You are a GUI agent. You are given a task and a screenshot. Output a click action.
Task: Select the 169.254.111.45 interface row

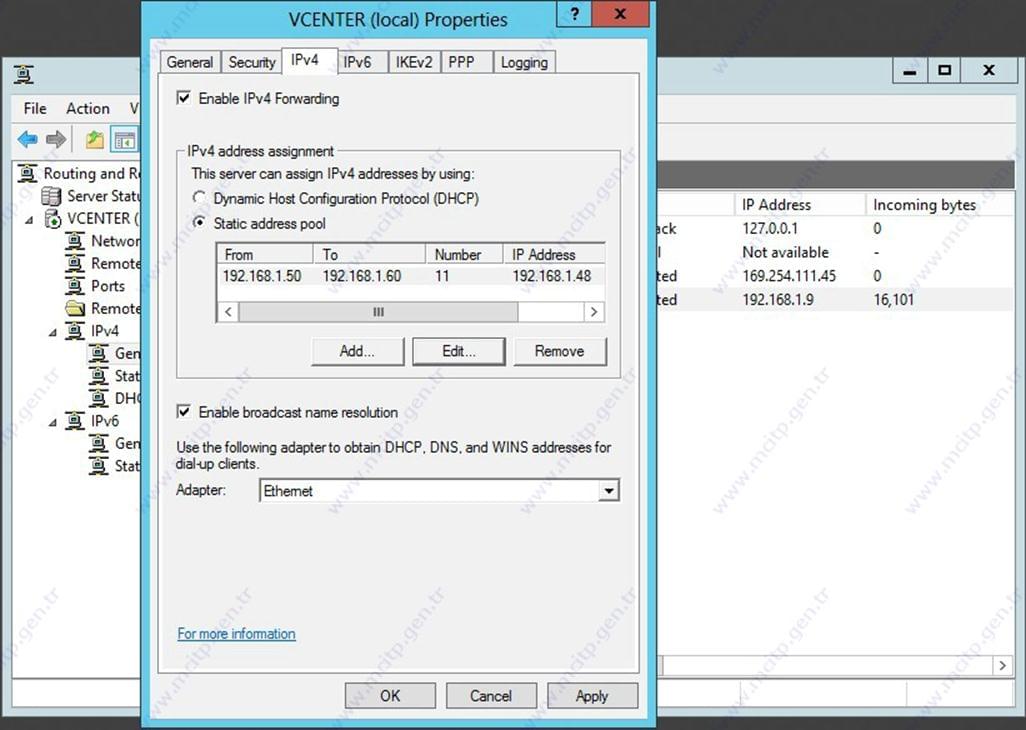pos(836,276)
